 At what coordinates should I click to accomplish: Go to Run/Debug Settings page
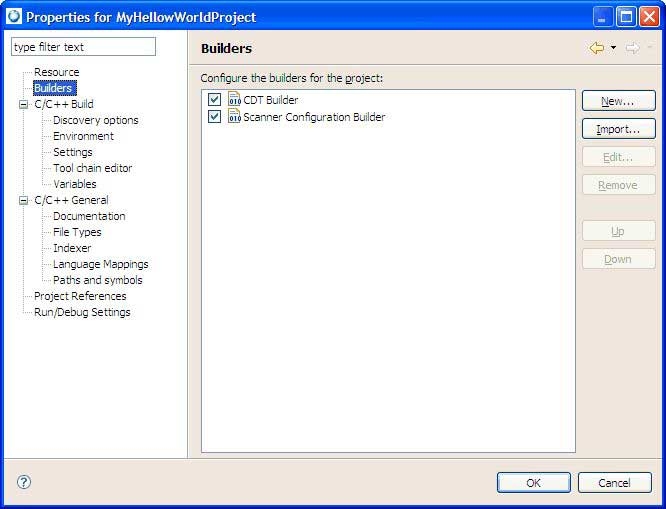click(82, 312)
